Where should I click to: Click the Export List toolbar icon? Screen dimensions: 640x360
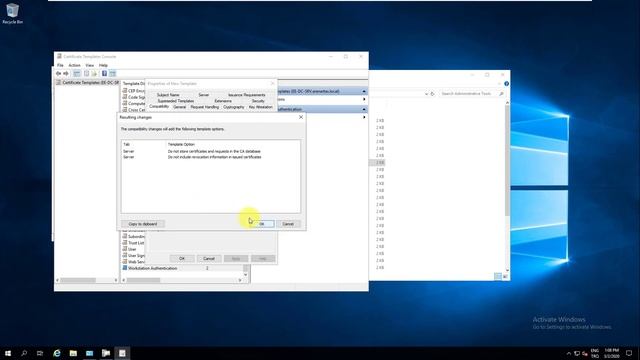(94, 73)
